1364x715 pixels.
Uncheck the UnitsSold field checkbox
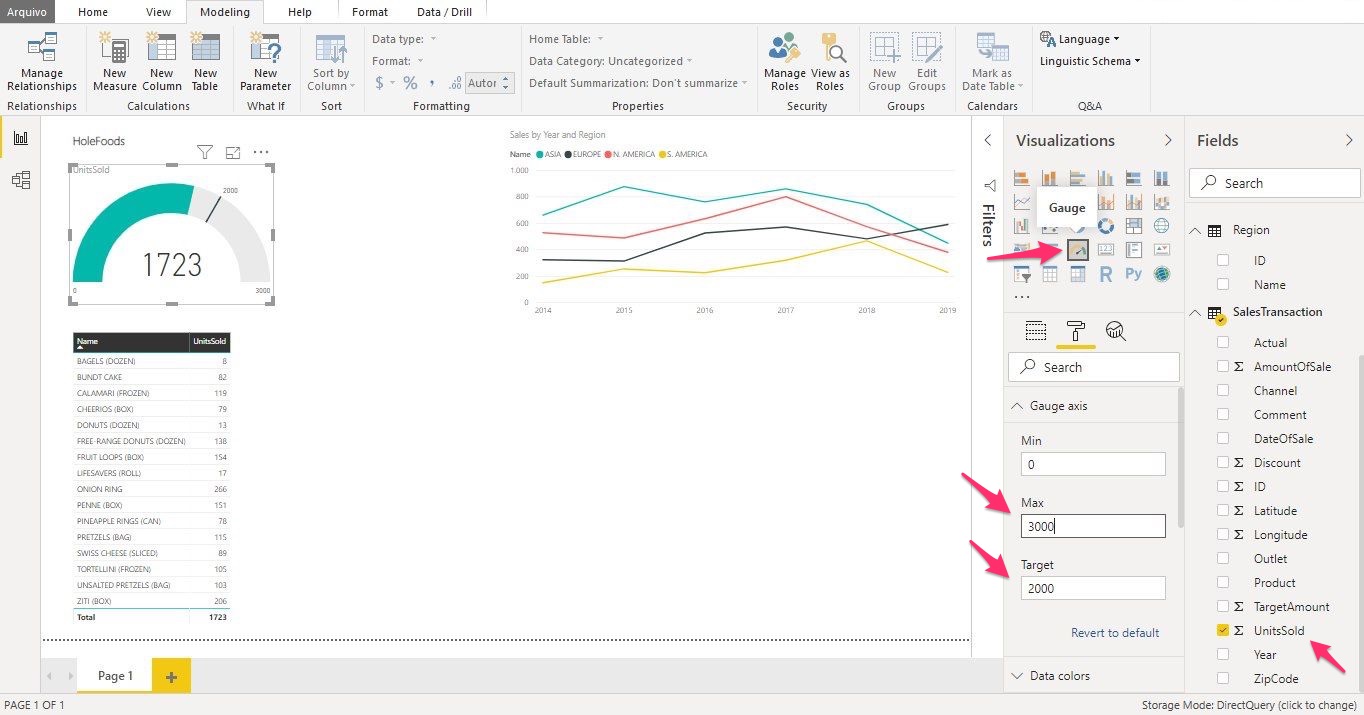tap(1222, 631)
